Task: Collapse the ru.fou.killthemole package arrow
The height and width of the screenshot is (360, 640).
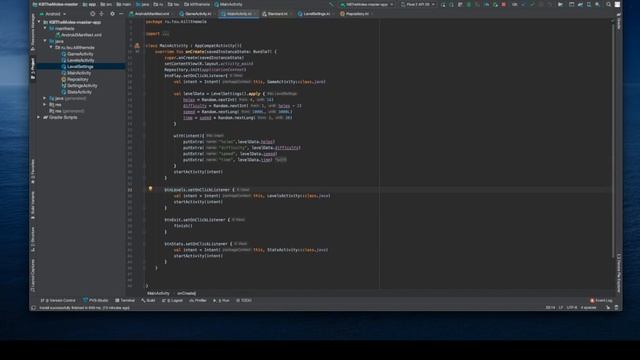Action: [x=51, y=47]
